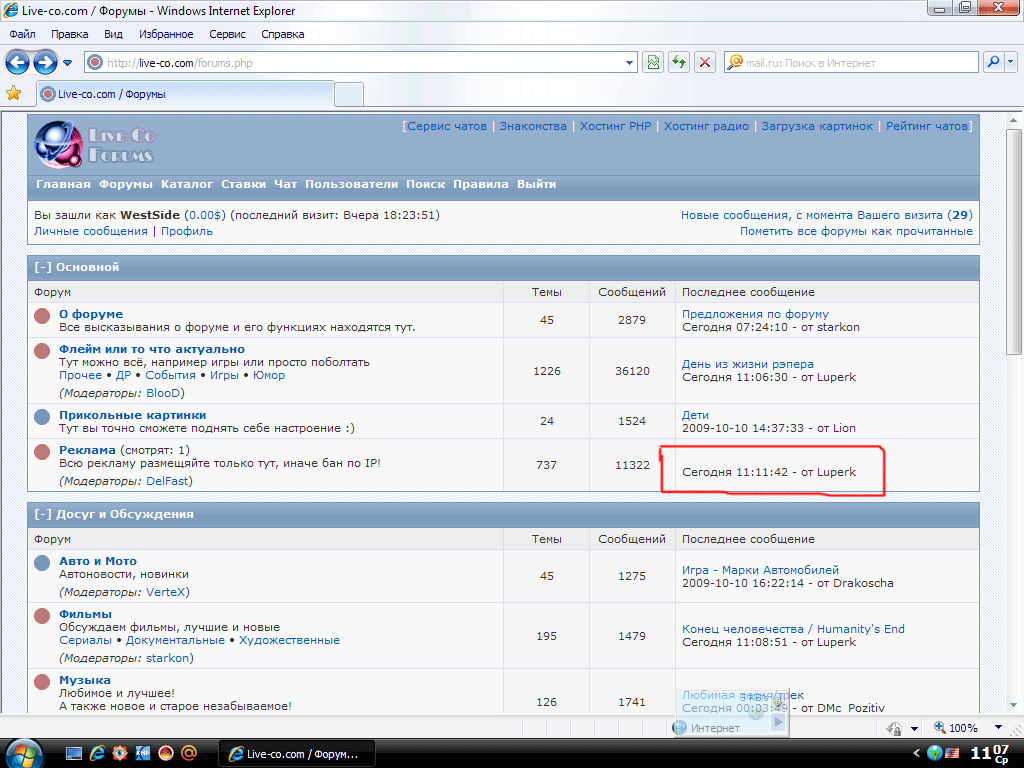Open Favorites with the star icon

(14, 94)
